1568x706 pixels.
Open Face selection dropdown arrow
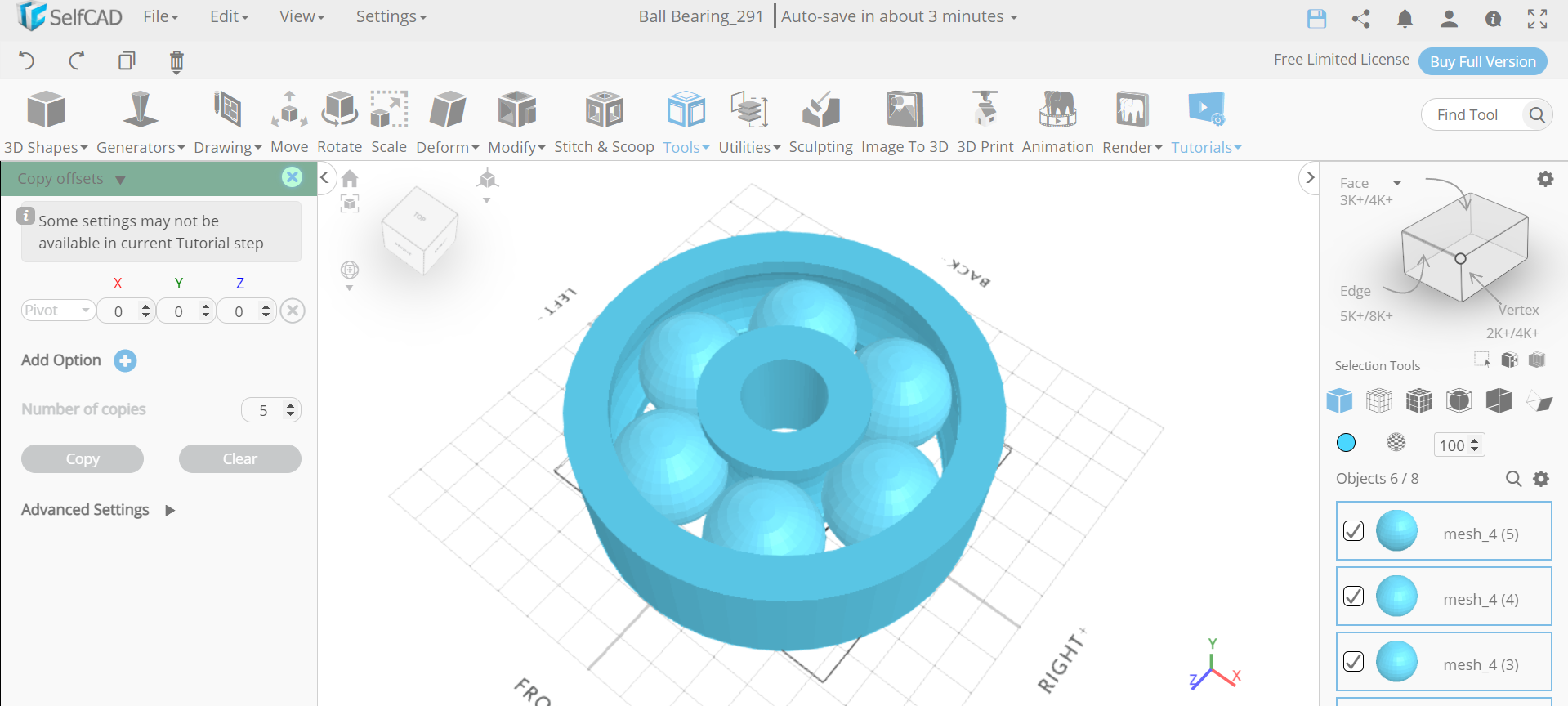(1397, 184)
